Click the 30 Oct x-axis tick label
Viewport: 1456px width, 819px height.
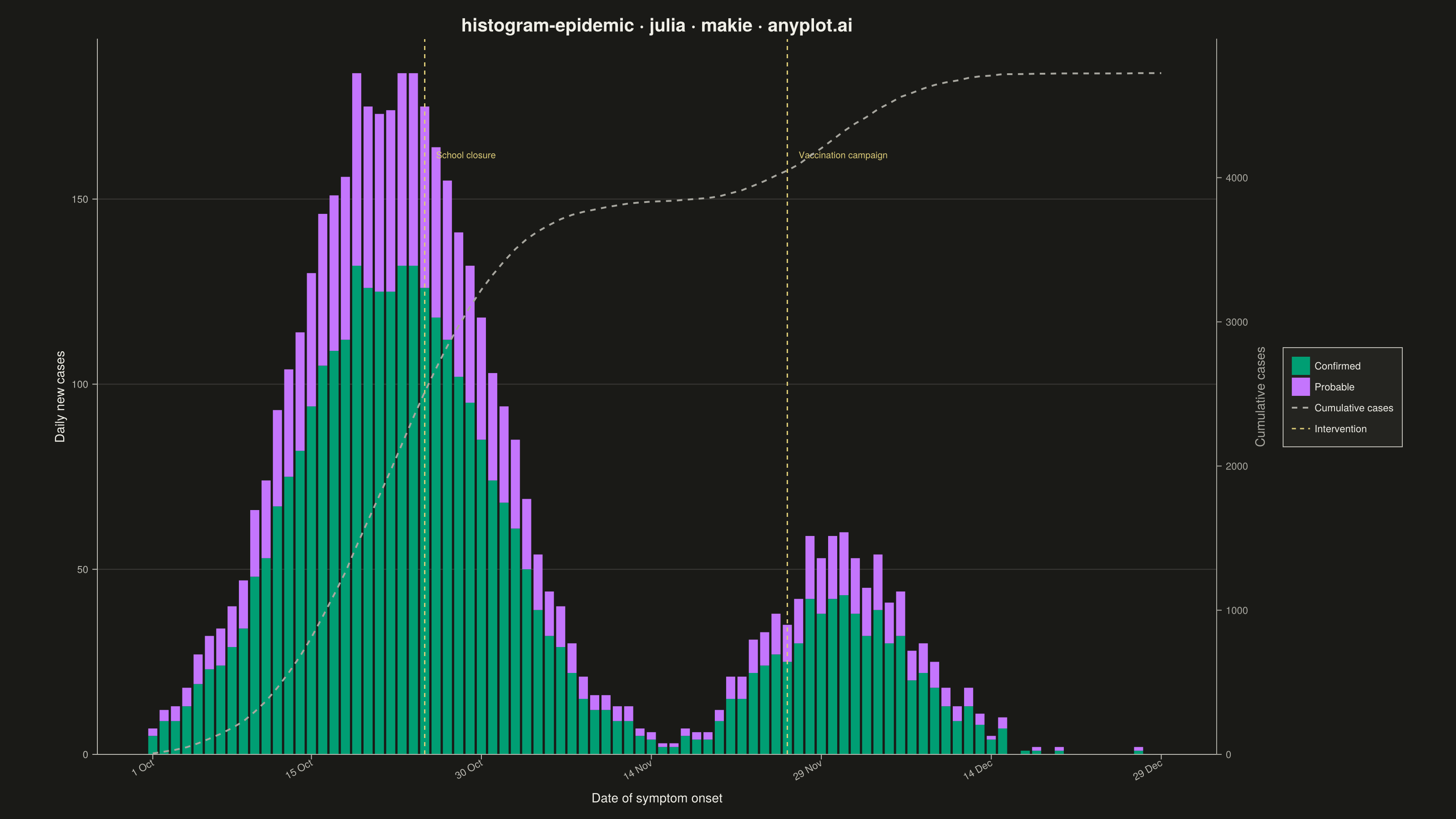click(469, 769)
